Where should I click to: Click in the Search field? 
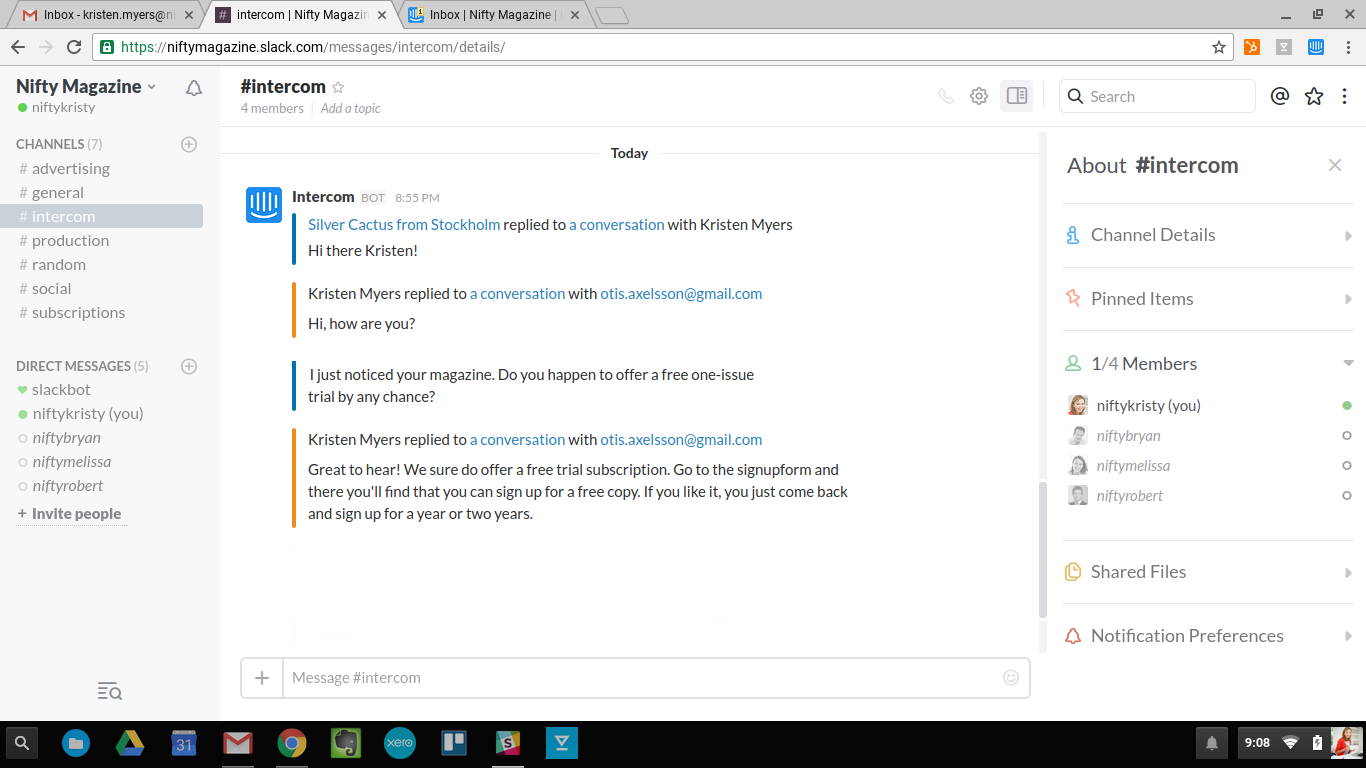pyautogui.click(x=1157, y=96)
